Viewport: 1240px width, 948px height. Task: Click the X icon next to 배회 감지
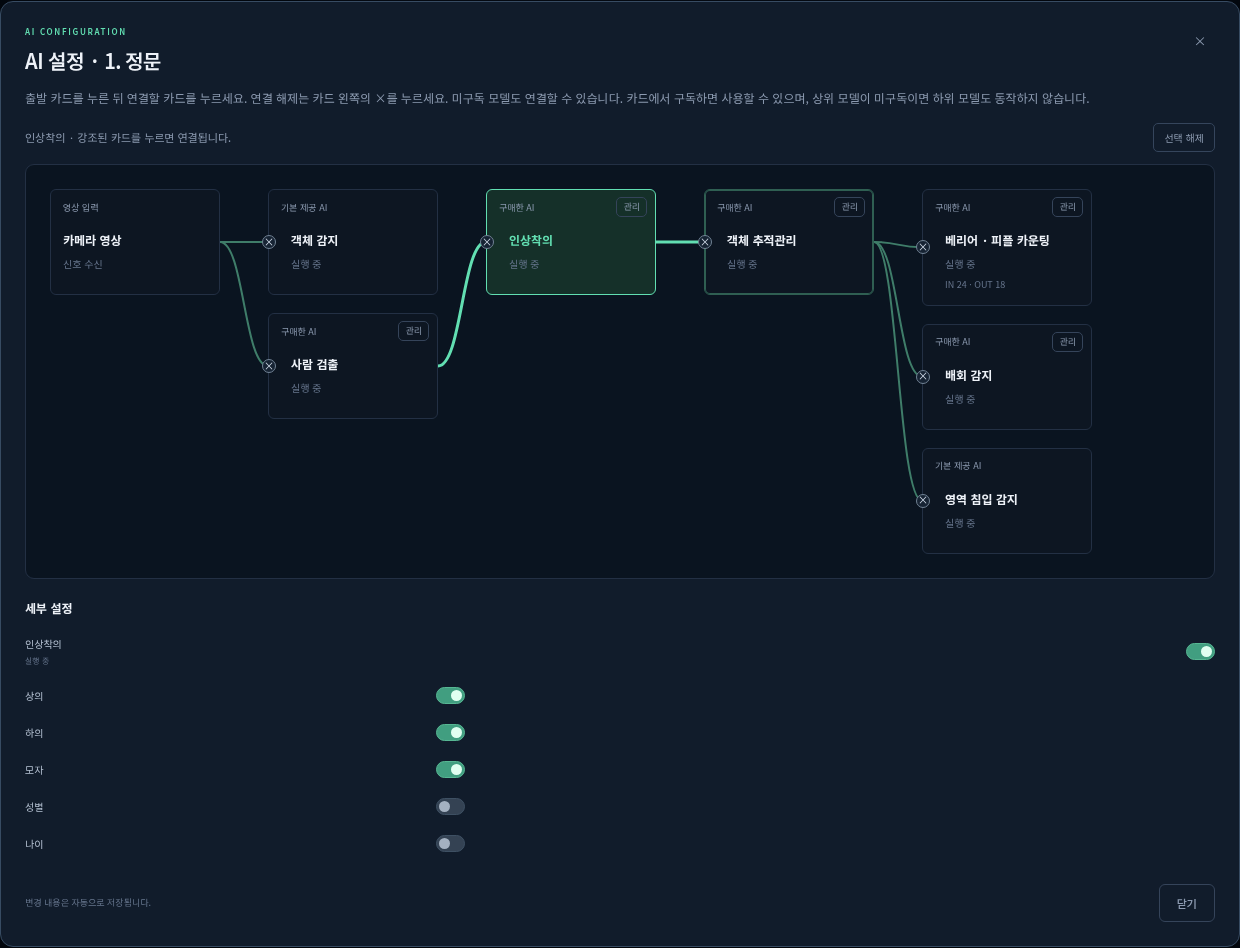tap(923, 377)
